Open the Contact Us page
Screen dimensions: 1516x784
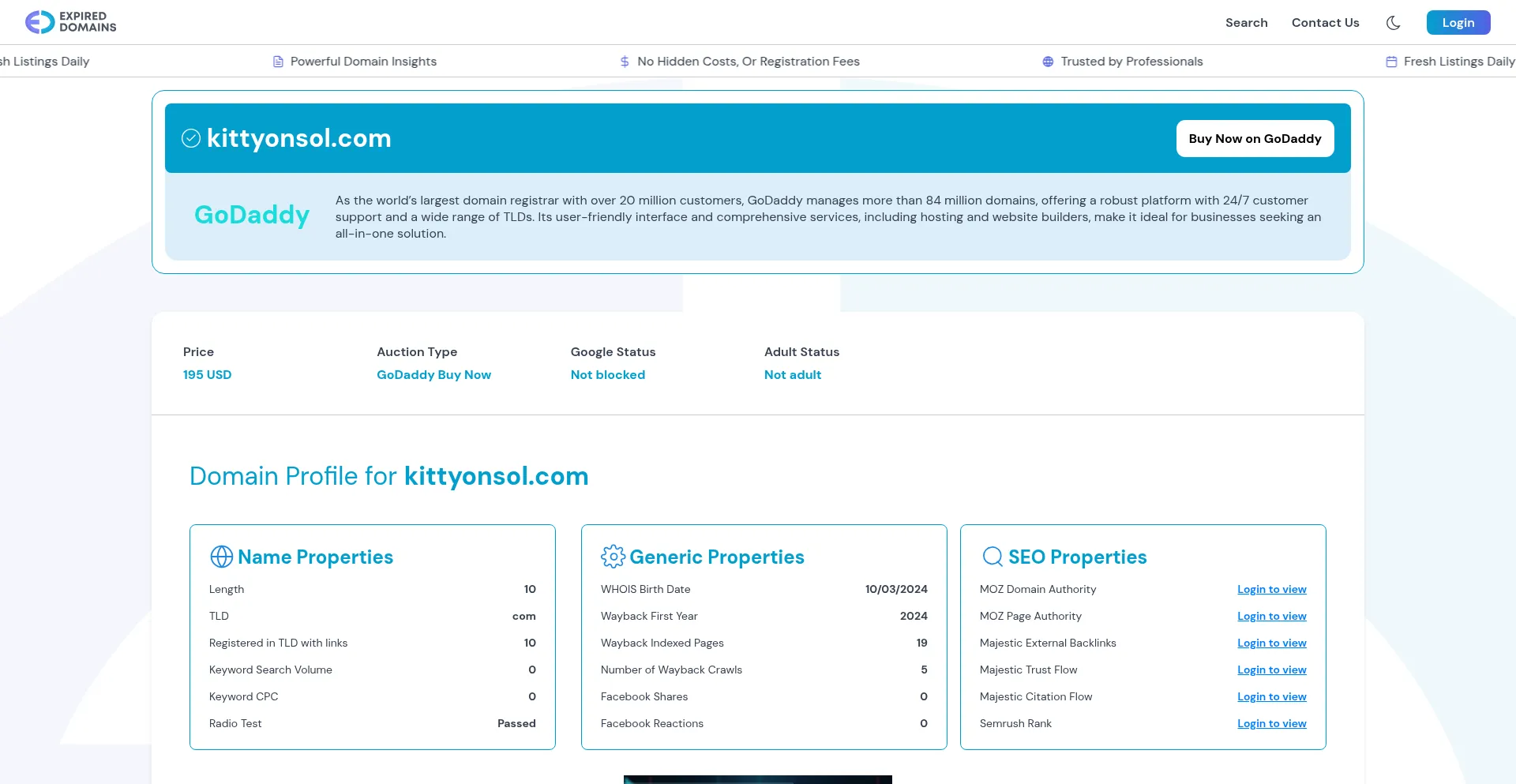pyautogui.click(x=1325, y=22)
